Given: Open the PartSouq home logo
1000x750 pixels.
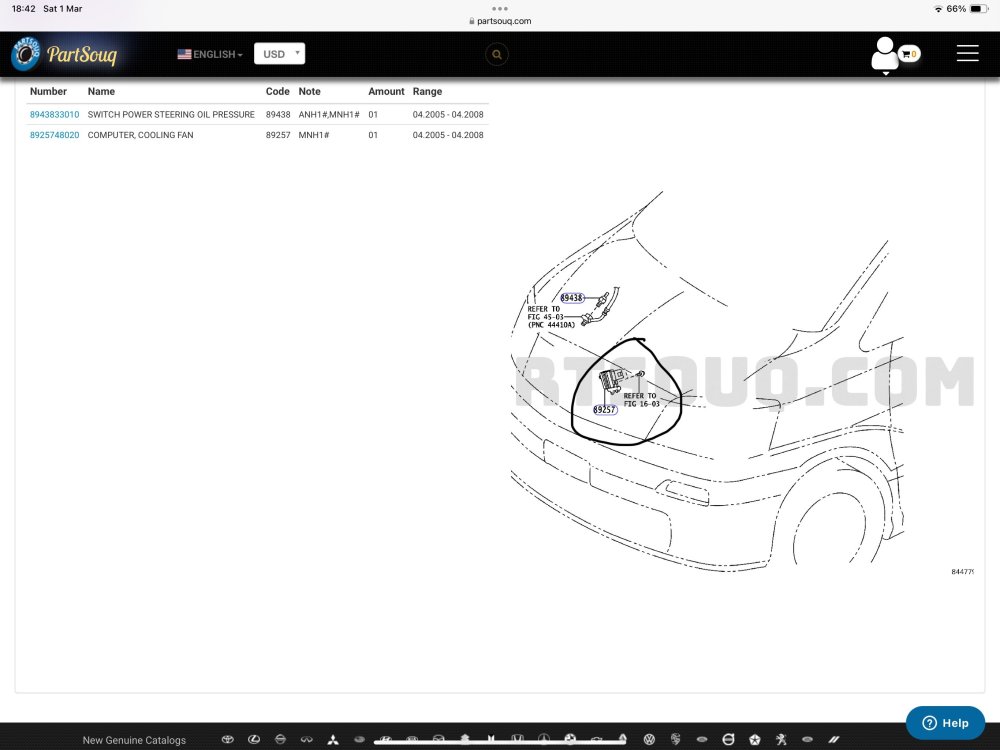Looking at the screenshot, I should [64, 54].
